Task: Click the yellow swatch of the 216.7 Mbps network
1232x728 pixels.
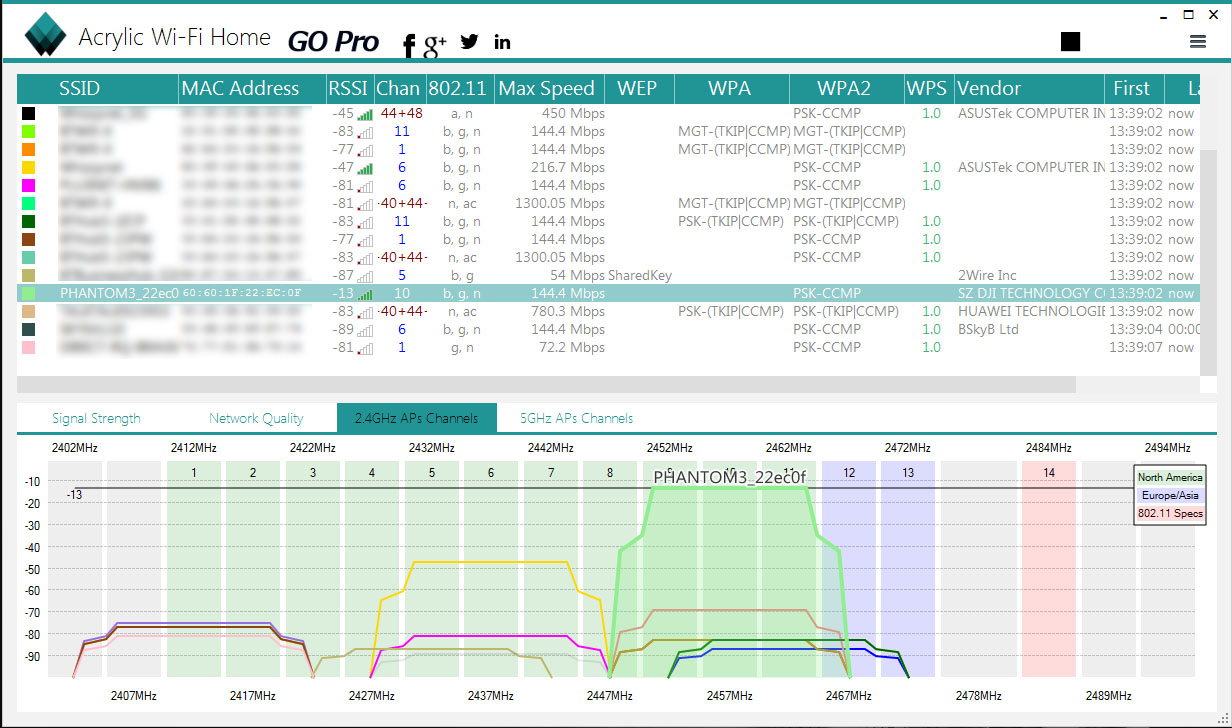Action: (x=28, y=168)
